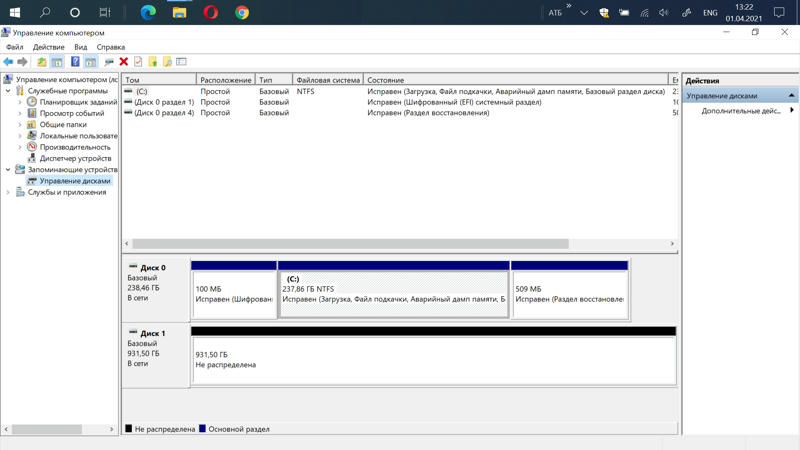Viewport: 800px width, 450px height.
Task: Click the Properties checkmark sheet icon
Action: (x=138, y=62)
